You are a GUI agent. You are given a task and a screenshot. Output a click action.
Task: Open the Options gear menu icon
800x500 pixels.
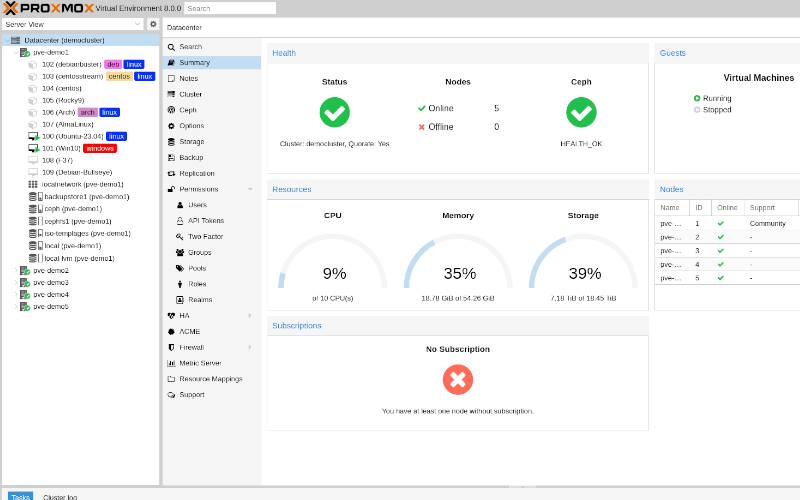click(x=171, y=126)
